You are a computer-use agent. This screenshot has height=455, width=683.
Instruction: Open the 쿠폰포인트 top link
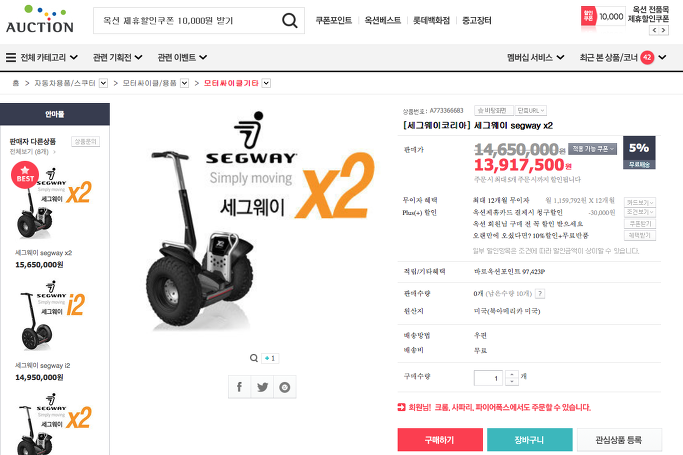pos(334,20)
